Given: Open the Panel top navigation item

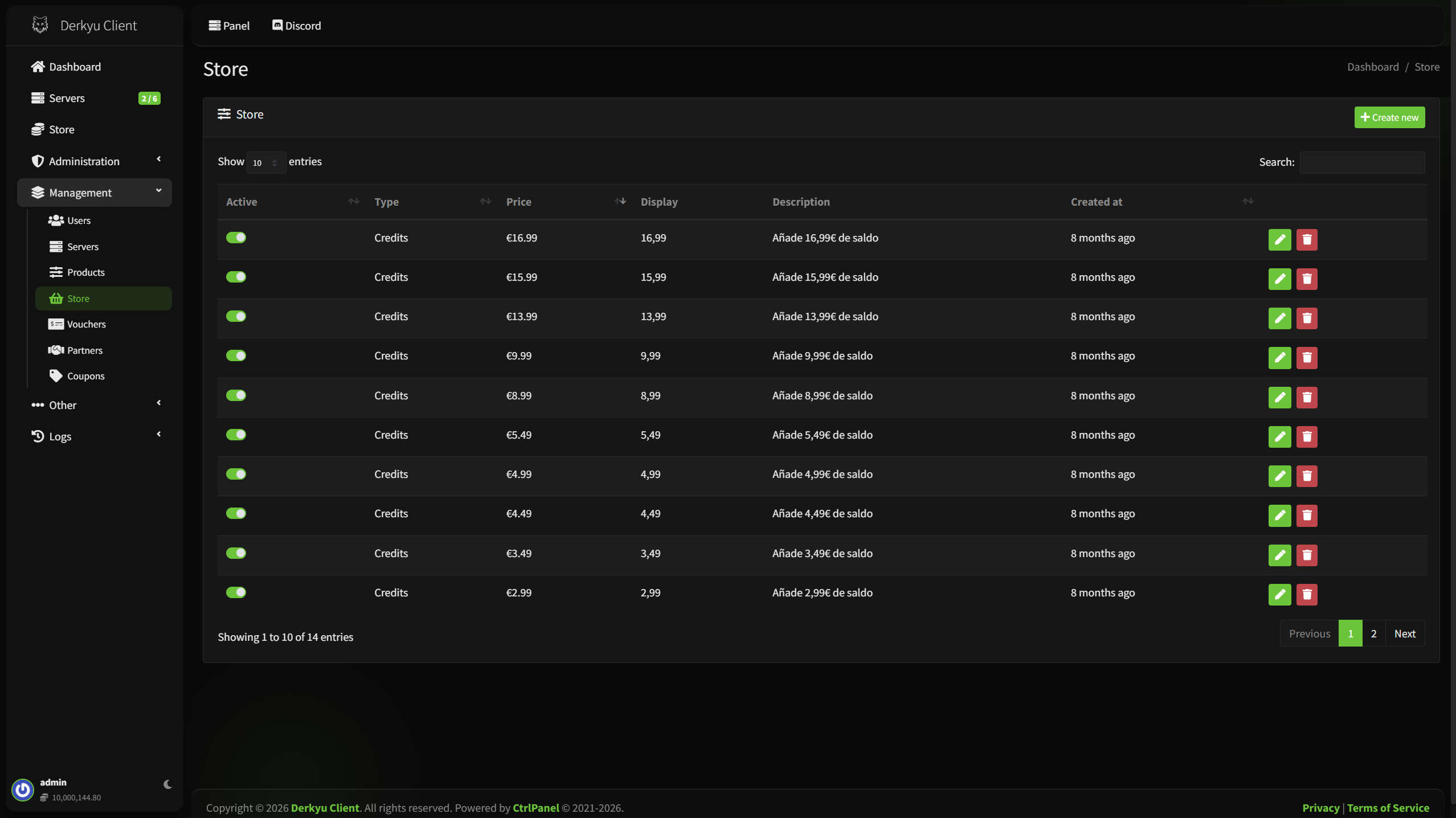Looking at the screenshot, I should coord(229,26).
